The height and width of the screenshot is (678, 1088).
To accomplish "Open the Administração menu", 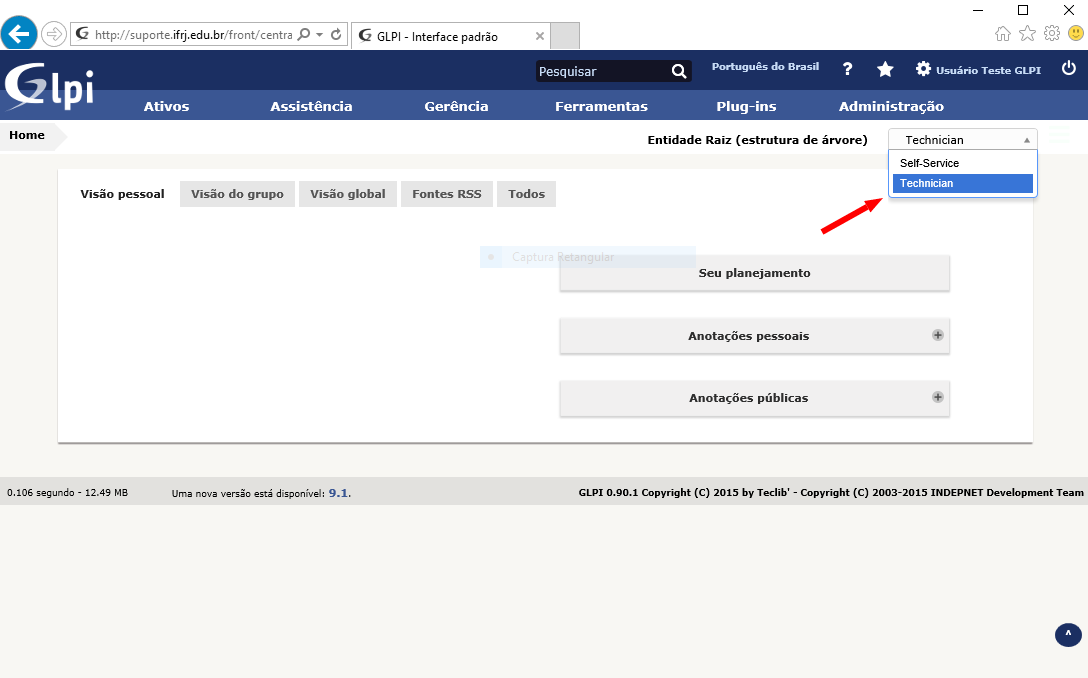I will pos(890,106).
